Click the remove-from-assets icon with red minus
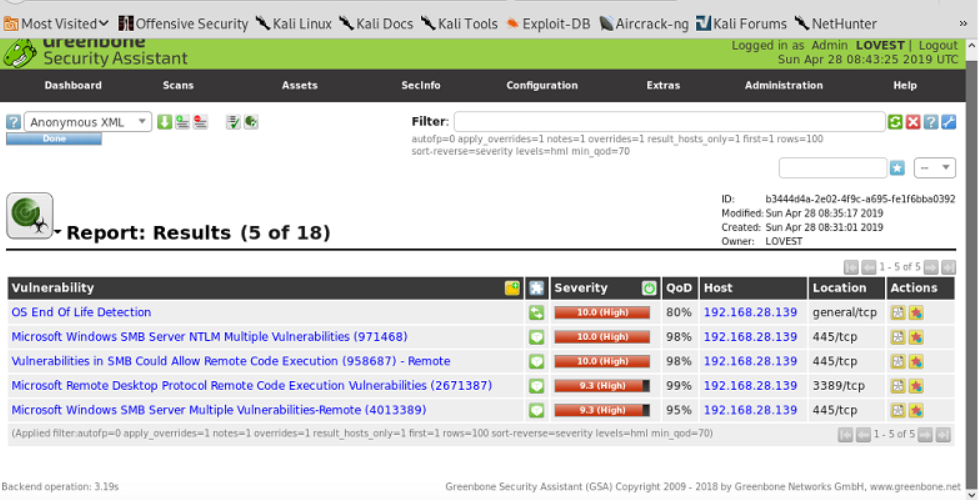 pos(200,122)
